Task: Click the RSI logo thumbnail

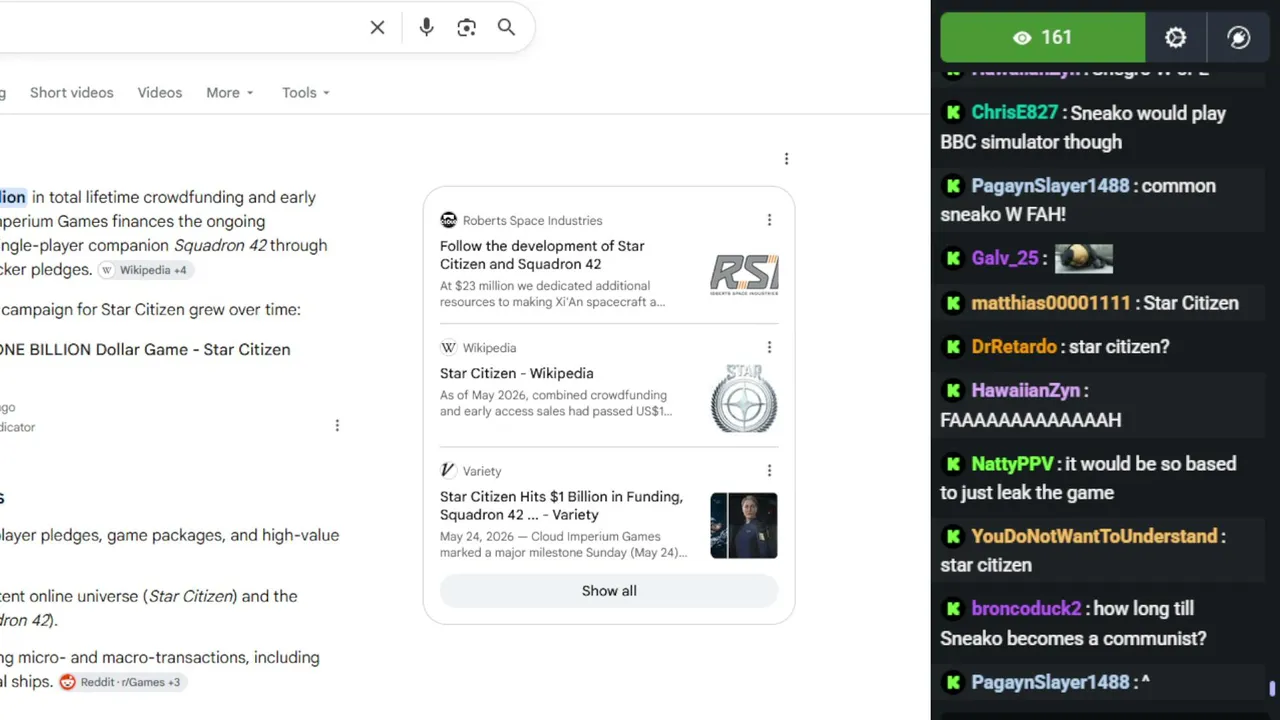Action: 744,275
